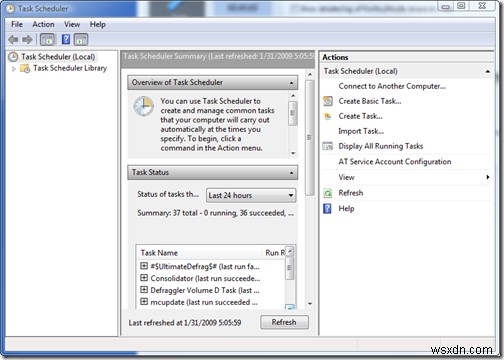
Task: Click Import Task... action
Action: coord(361,131)
